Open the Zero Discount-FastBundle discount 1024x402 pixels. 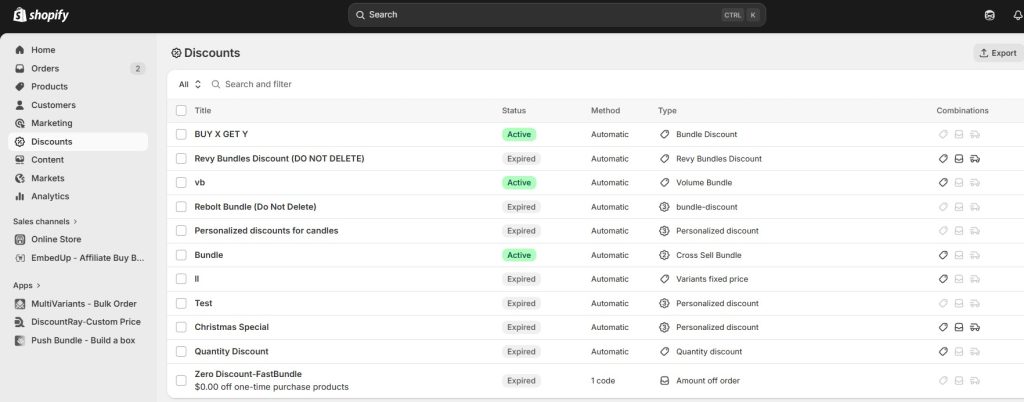(248, 374)
